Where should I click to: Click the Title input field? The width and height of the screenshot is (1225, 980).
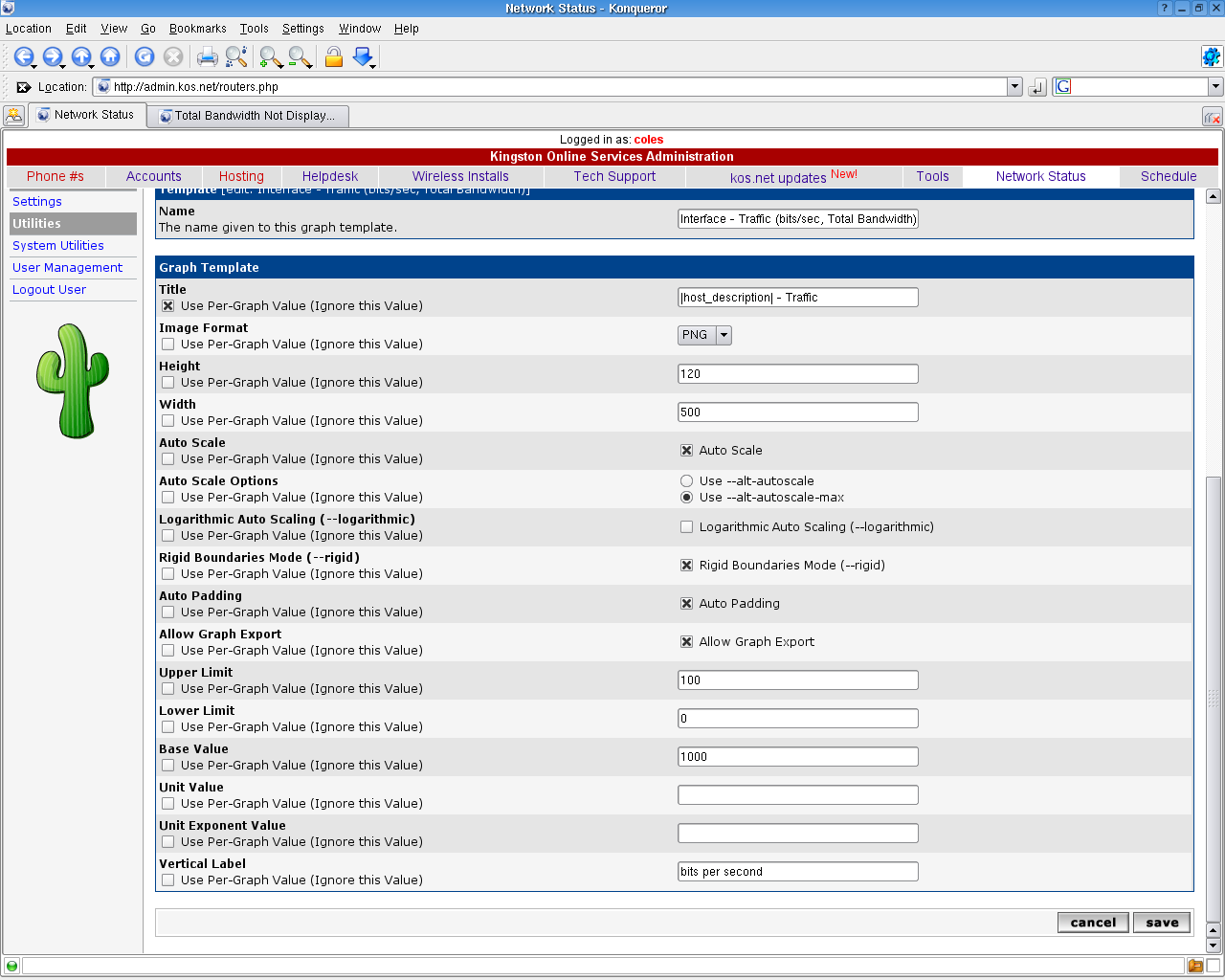[x=798, y=298]
